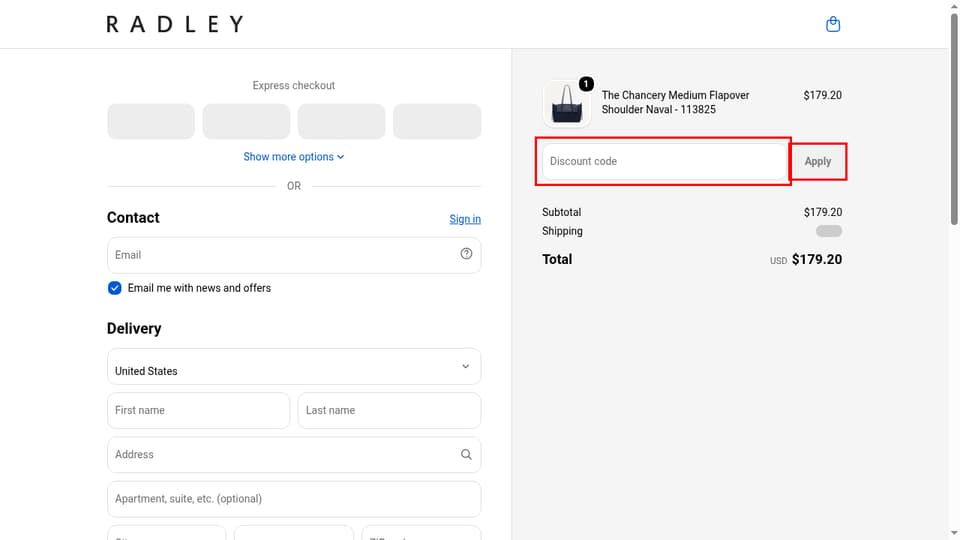Image resolution: width=960 pixels, height=540 pixels.
Task: Click the Last name field
Action: pyautogui.click(x=389, y=410)
